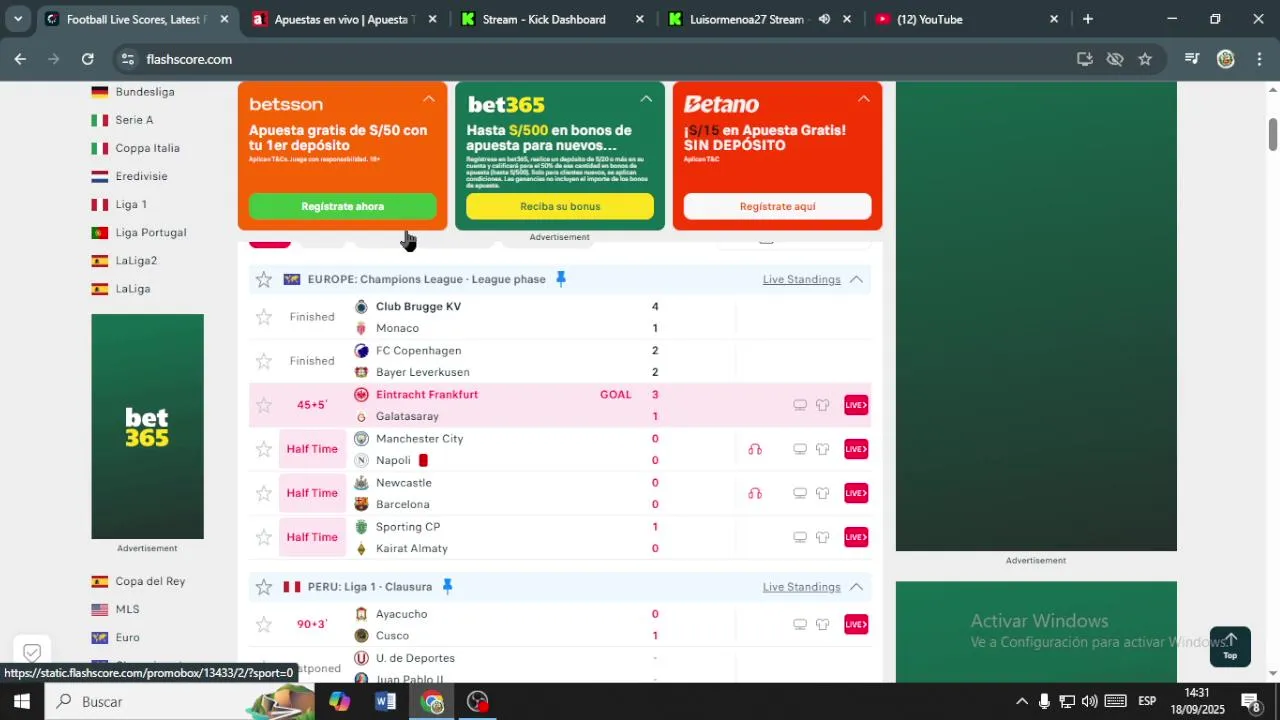Favorite the Champions League competition star
The height and width of the screenshot is (720, 1280).
tap(264, 279)
